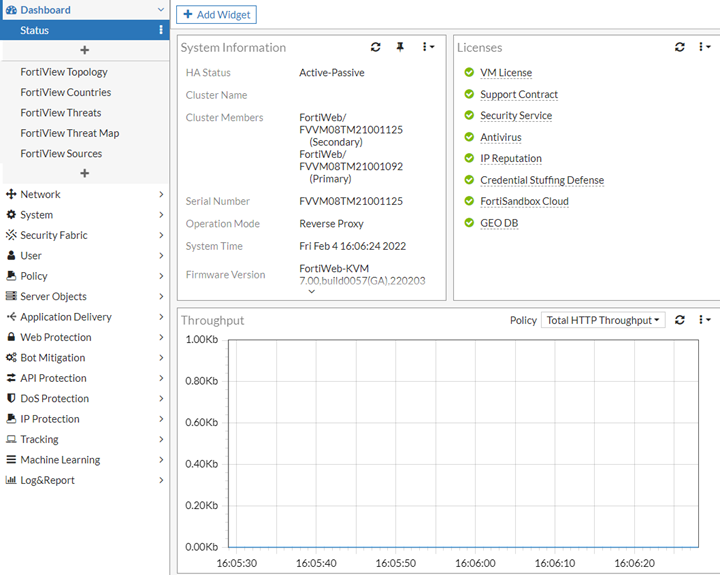Click the Throughput widget title
The height and width of the screenshot is (575, 720).
pos(213,320)
